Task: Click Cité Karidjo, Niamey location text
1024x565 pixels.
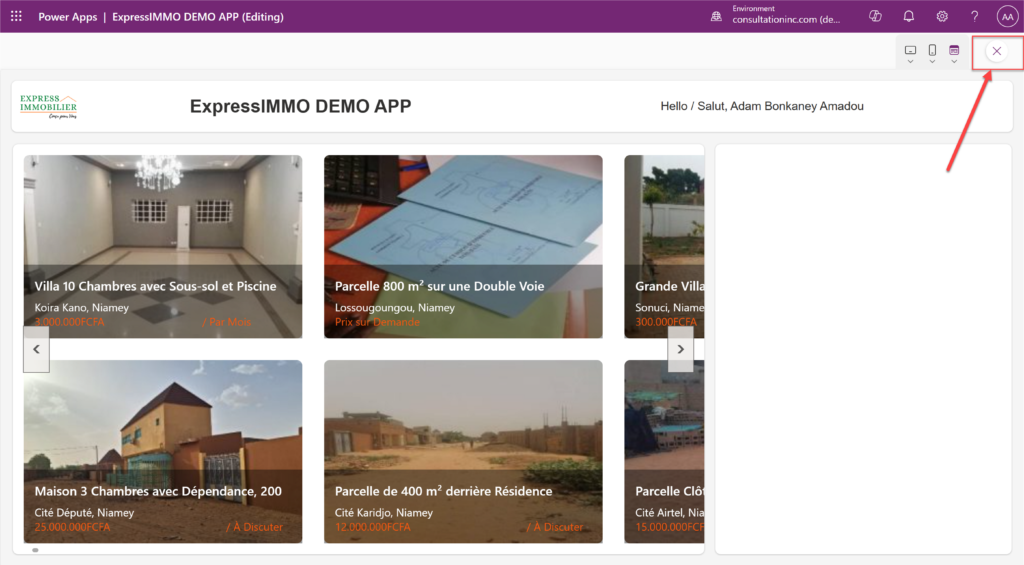Action: click(383, 513)
